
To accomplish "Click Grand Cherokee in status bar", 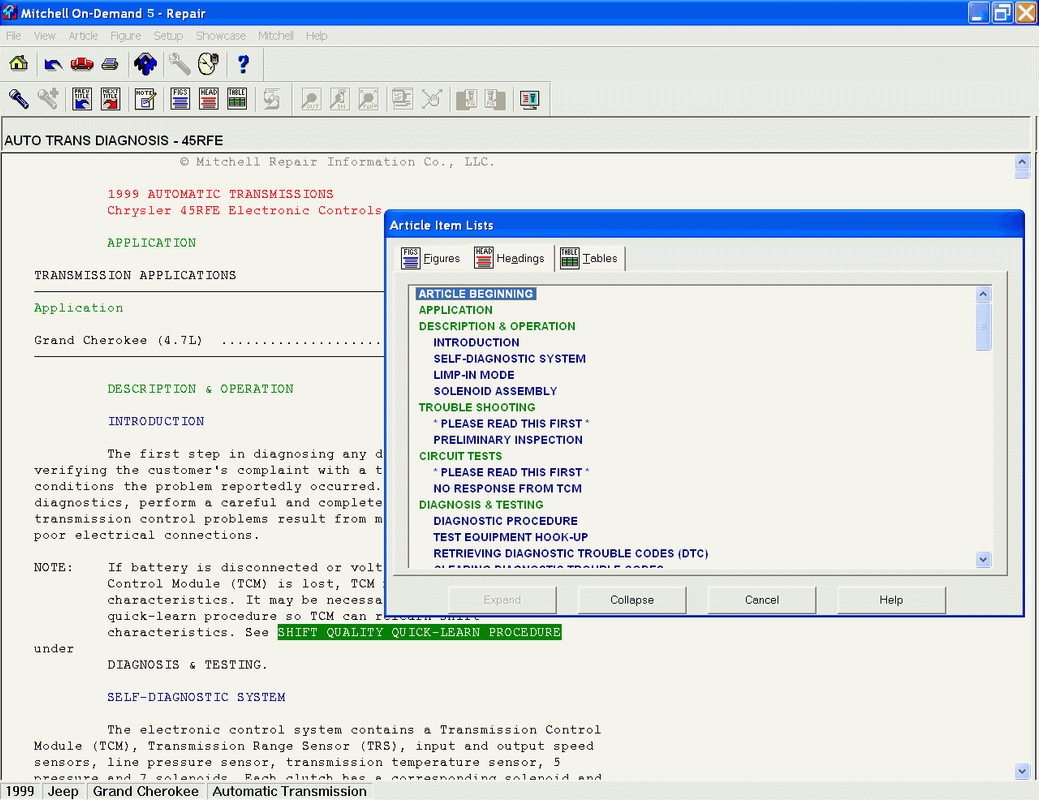I will tap(146, 791).
